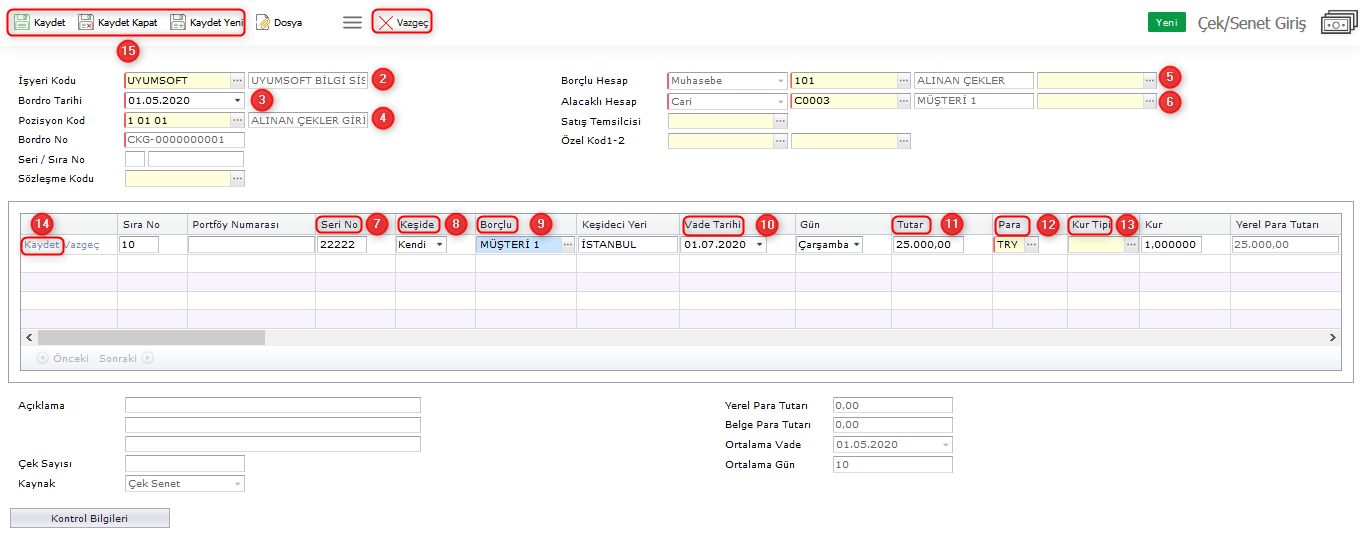The height and width of the screenshot is (541, 1360).
Task: Expand the Alacaklı Hesap Cari dropdown
Action: [x=780, y=101]
